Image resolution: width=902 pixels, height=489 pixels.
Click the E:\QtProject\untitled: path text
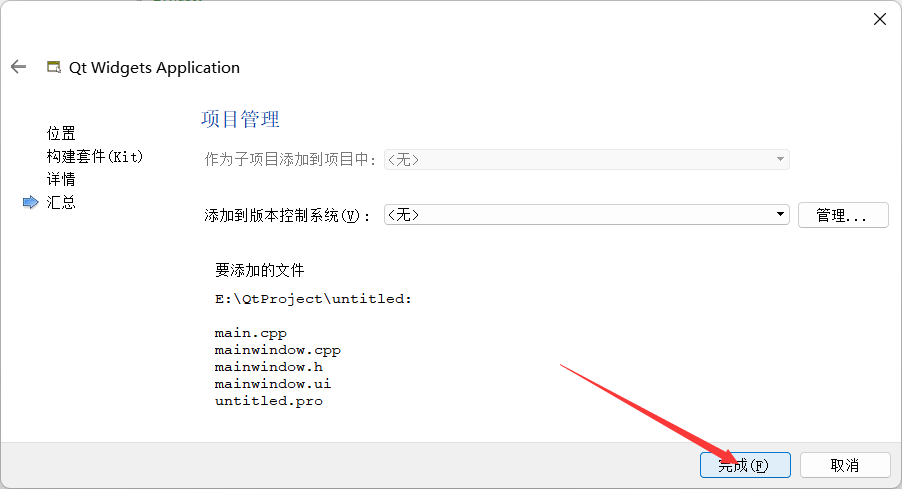click(313, 299)
